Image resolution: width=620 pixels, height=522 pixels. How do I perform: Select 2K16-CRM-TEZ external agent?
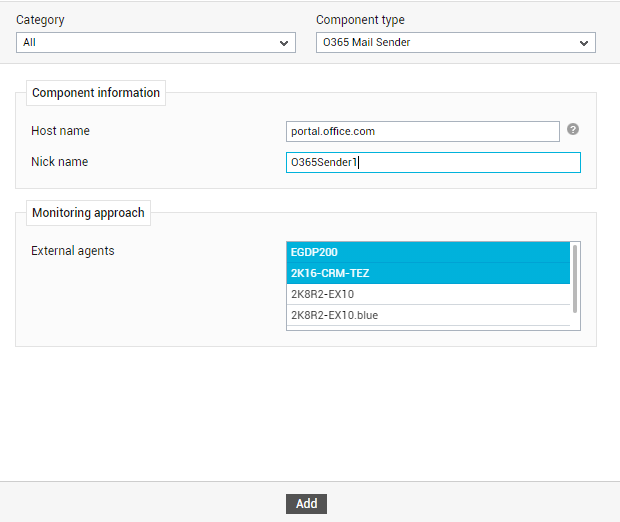(428, 273)
